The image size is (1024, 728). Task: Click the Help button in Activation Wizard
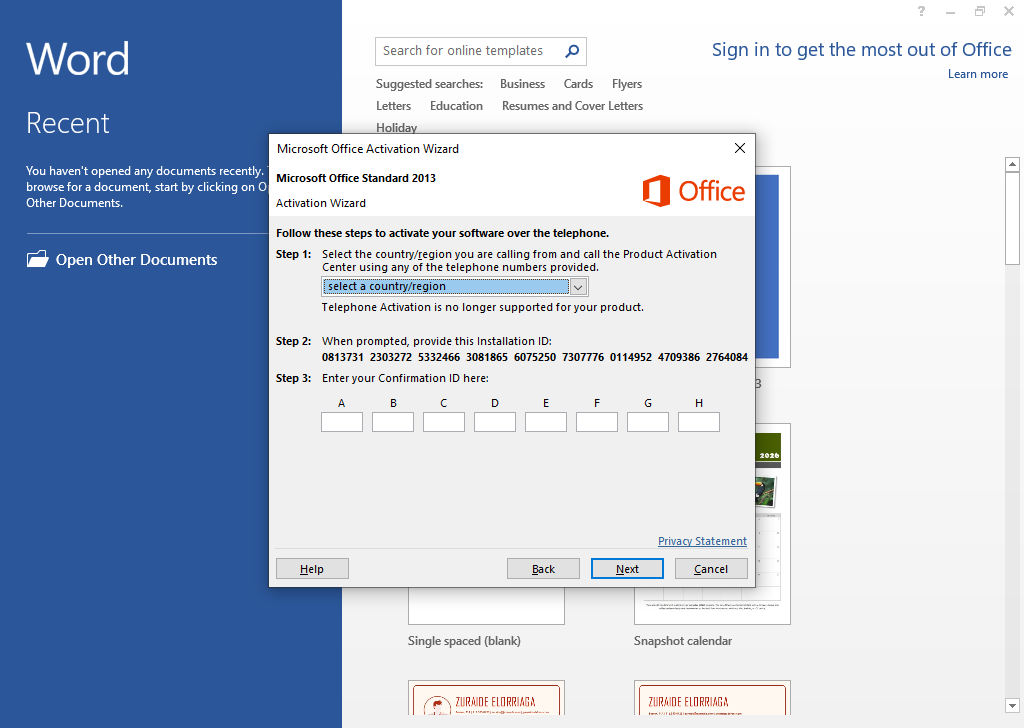tap(312, 569)
